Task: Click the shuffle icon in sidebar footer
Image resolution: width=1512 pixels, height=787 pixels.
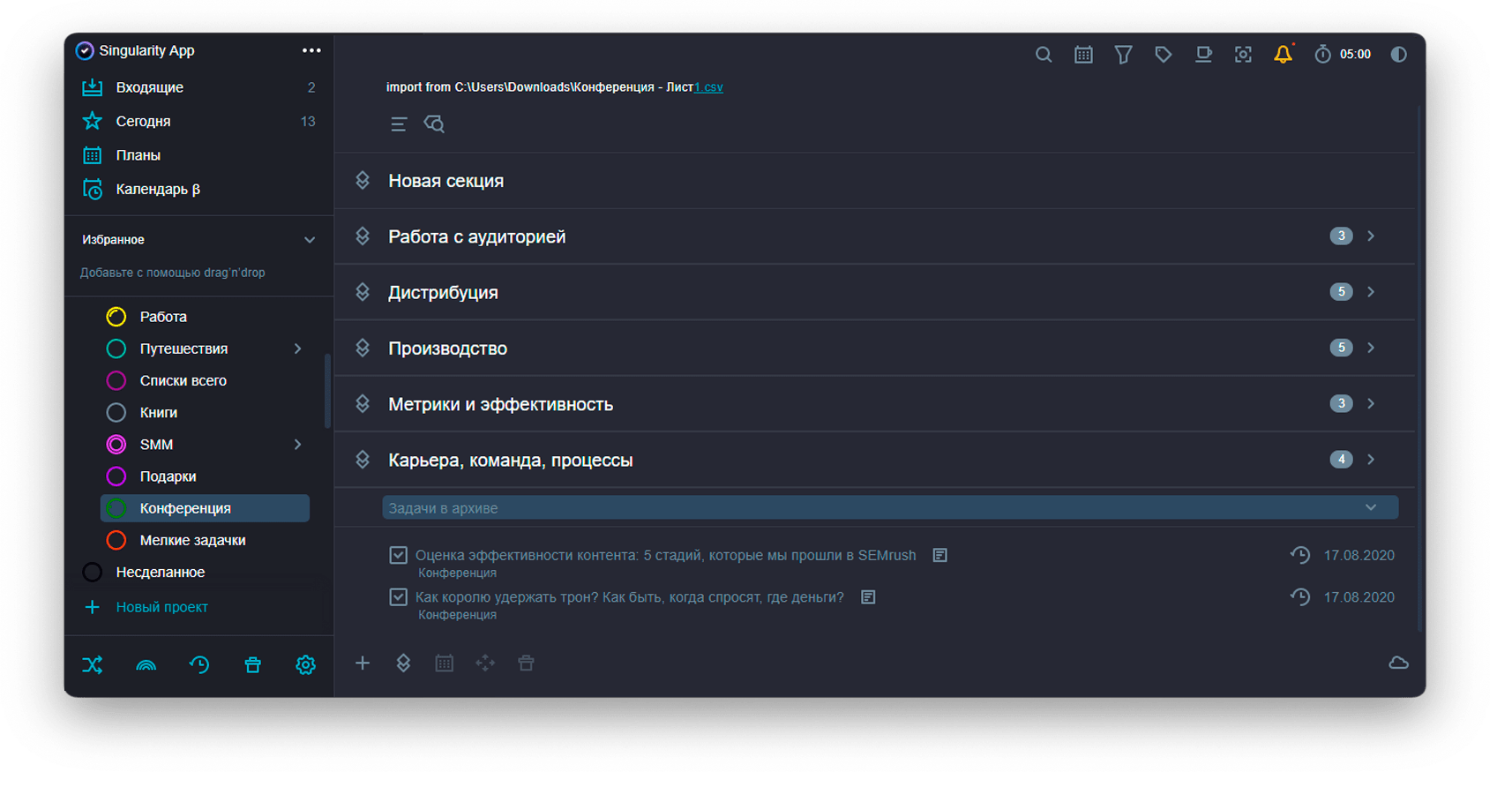Action: [x=93, y=665]
